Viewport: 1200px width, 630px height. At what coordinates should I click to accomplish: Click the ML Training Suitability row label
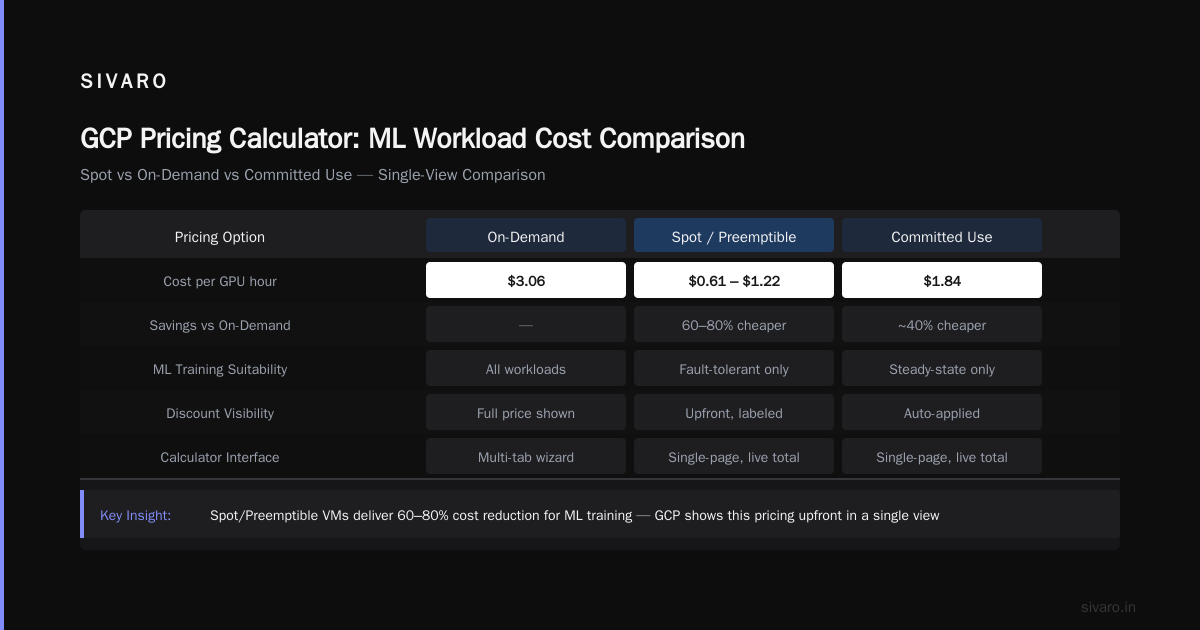(x=220, y=369)
